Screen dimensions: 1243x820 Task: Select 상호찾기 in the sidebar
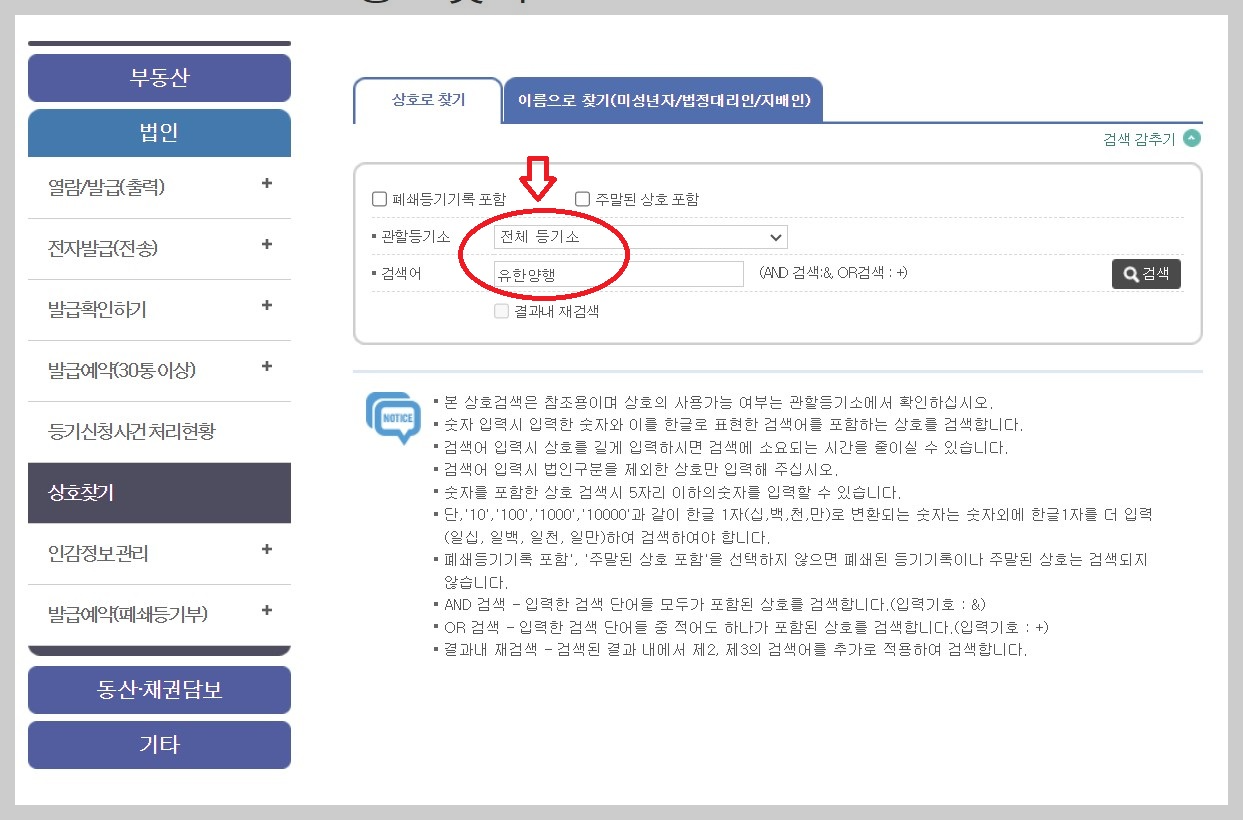point(158,492)
